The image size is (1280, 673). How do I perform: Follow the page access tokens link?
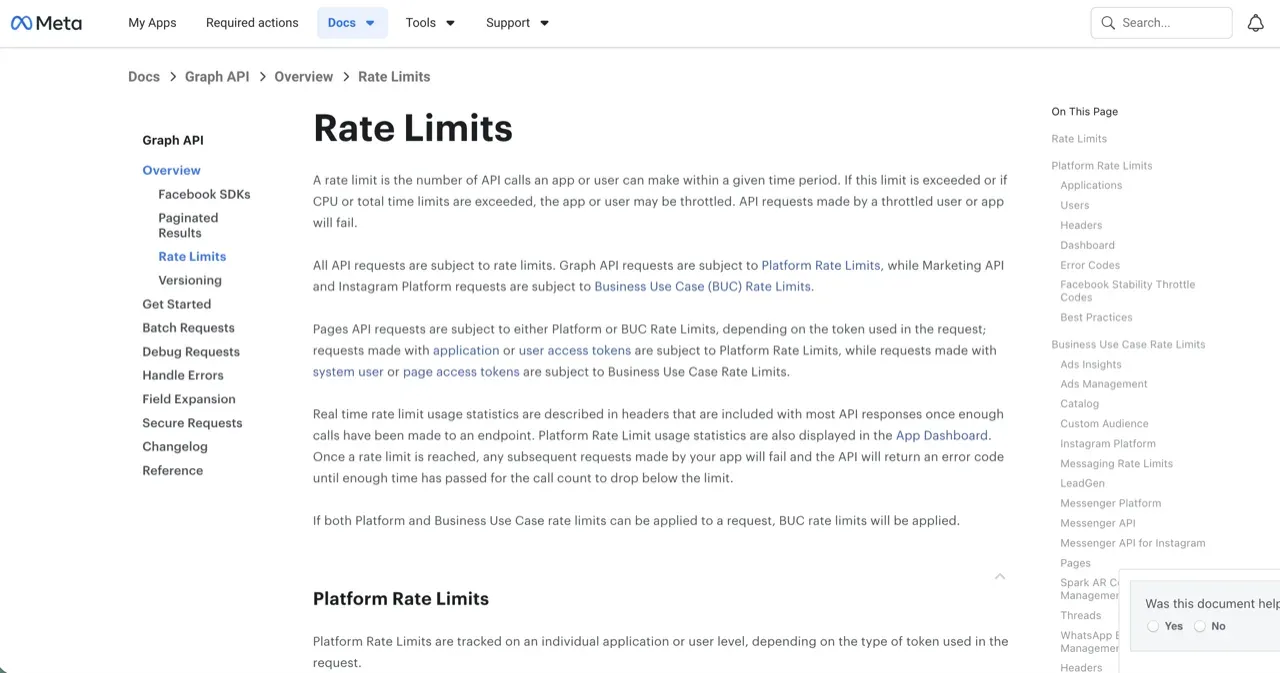[x=461, y=372]
